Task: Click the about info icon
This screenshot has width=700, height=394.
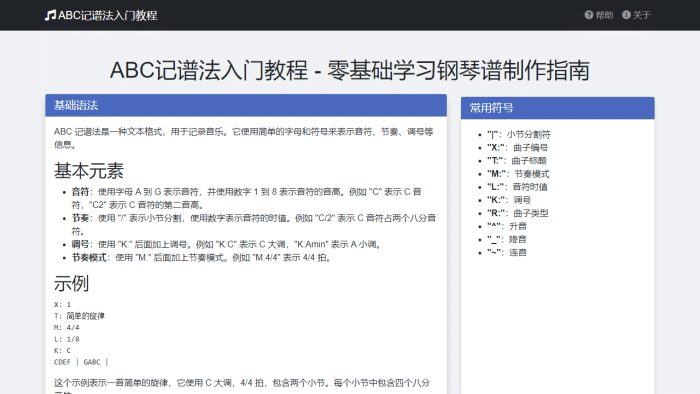Action: click(x=626, y=15)
